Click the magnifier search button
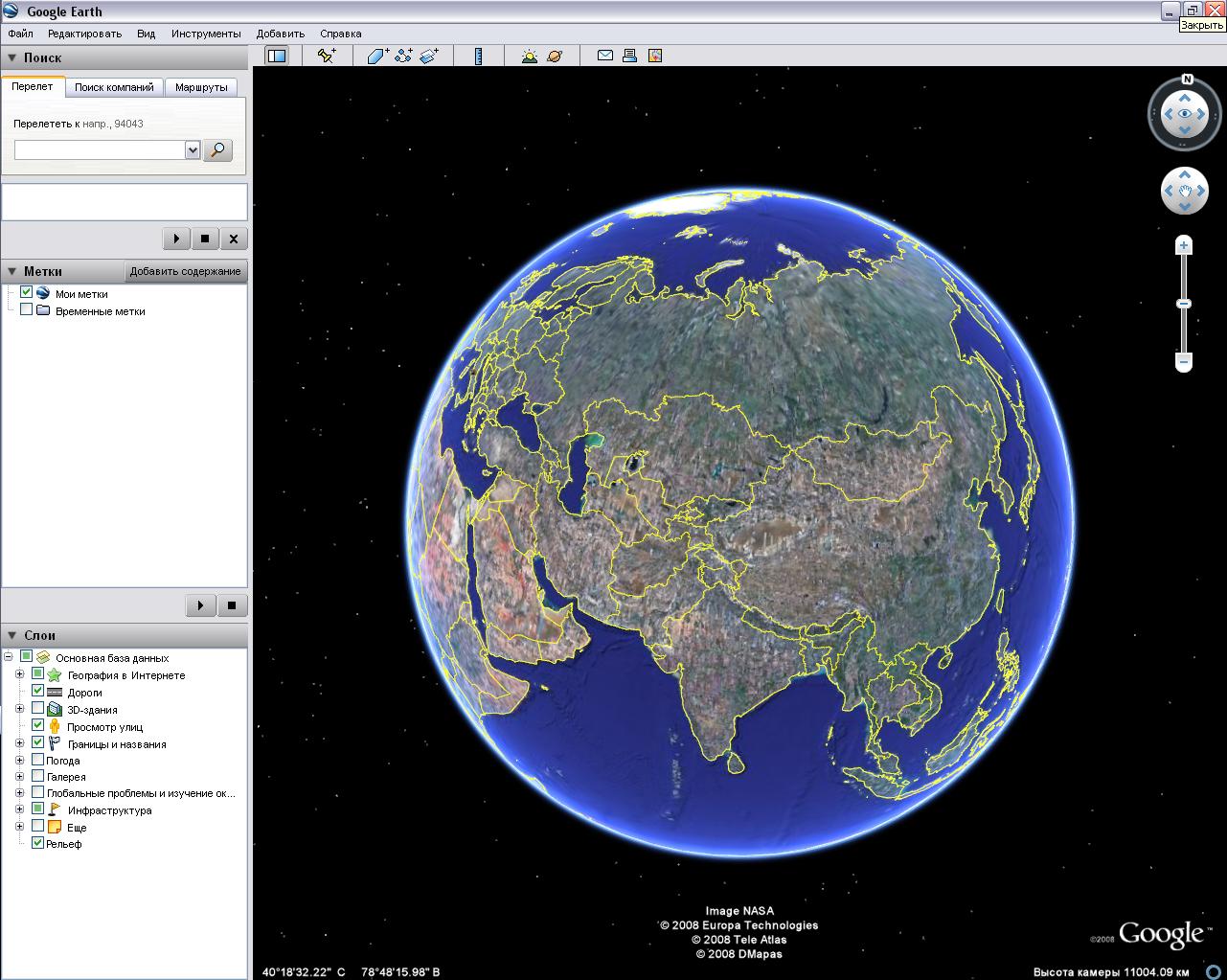 pos(218,149)
